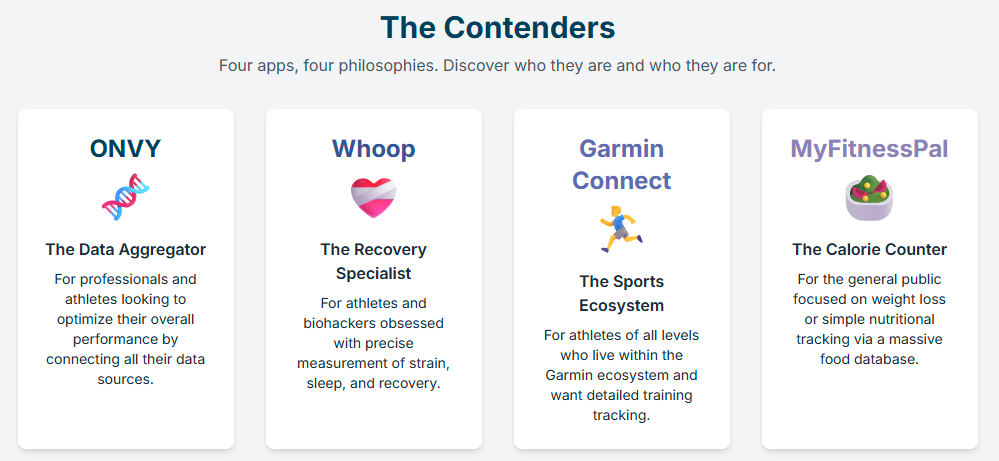Click the Garmin Connect heading
The width and height of the screenshot is (999, 461).
click(621, 164)
